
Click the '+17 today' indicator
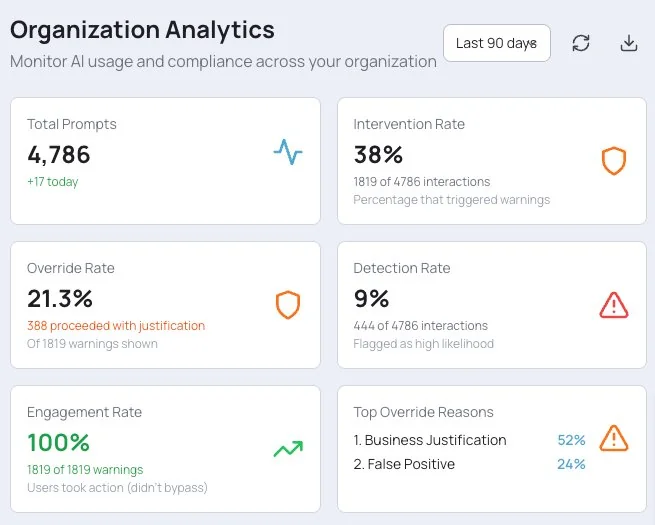[52, 182]
